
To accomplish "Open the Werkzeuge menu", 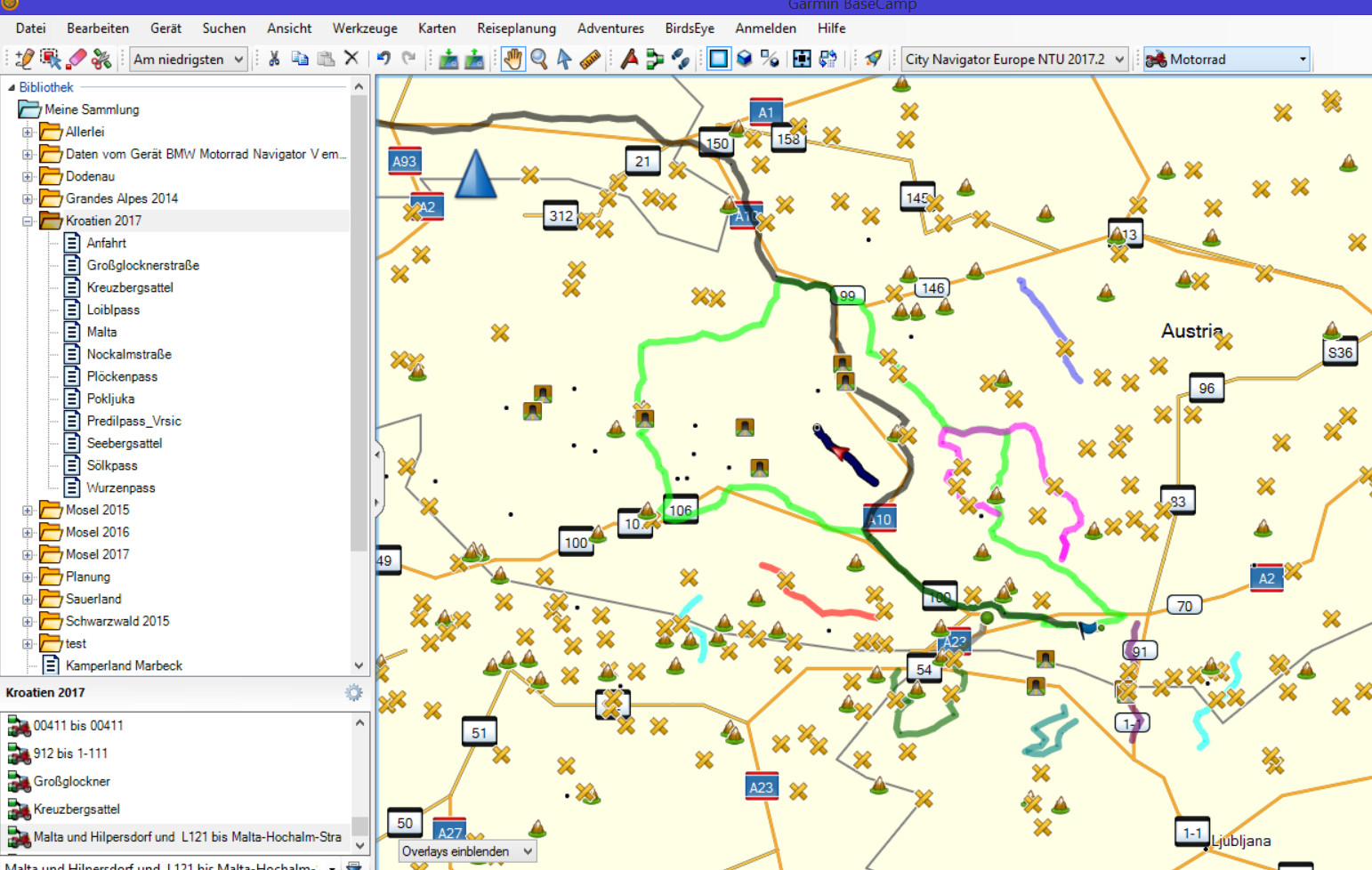I will point(365,28).
